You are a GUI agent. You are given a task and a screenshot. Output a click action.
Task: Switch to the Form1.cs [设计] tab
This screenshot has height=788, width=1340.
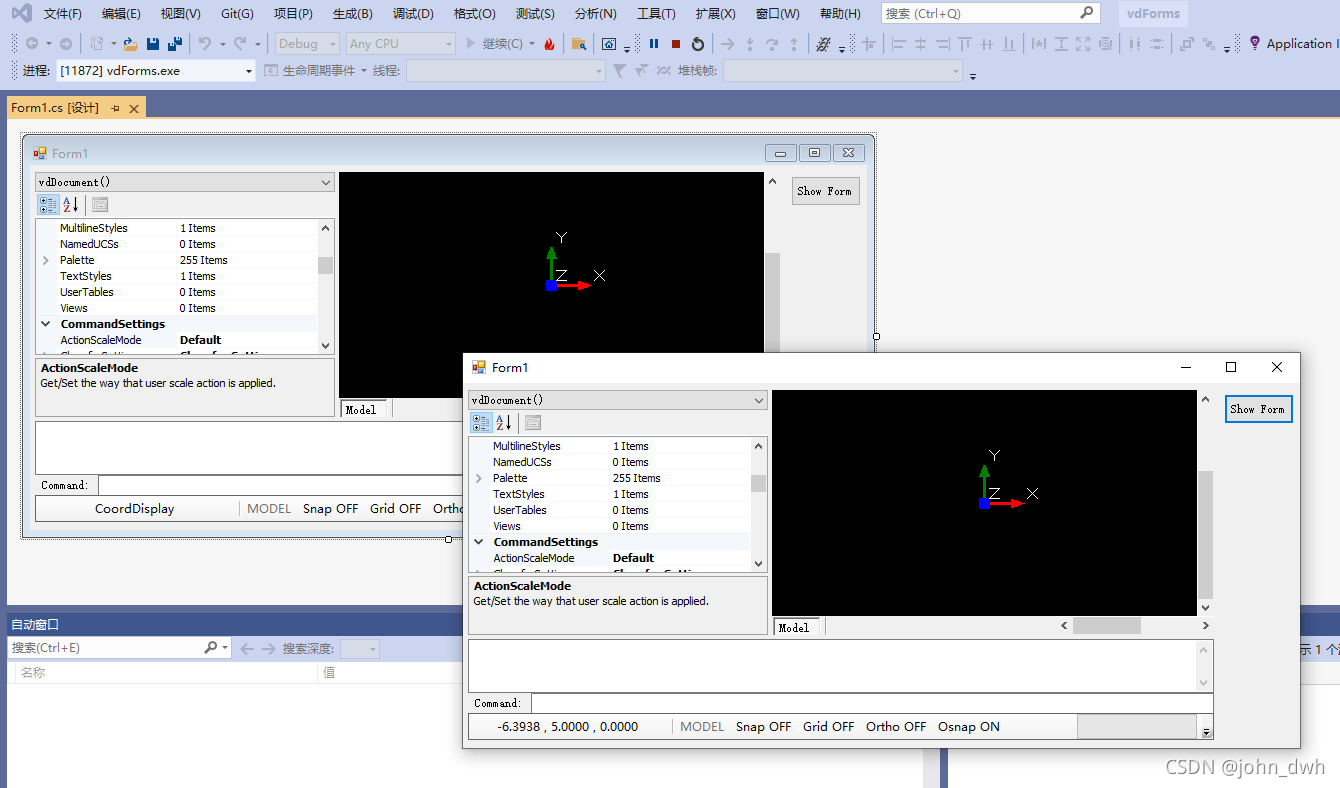point(55,107)
